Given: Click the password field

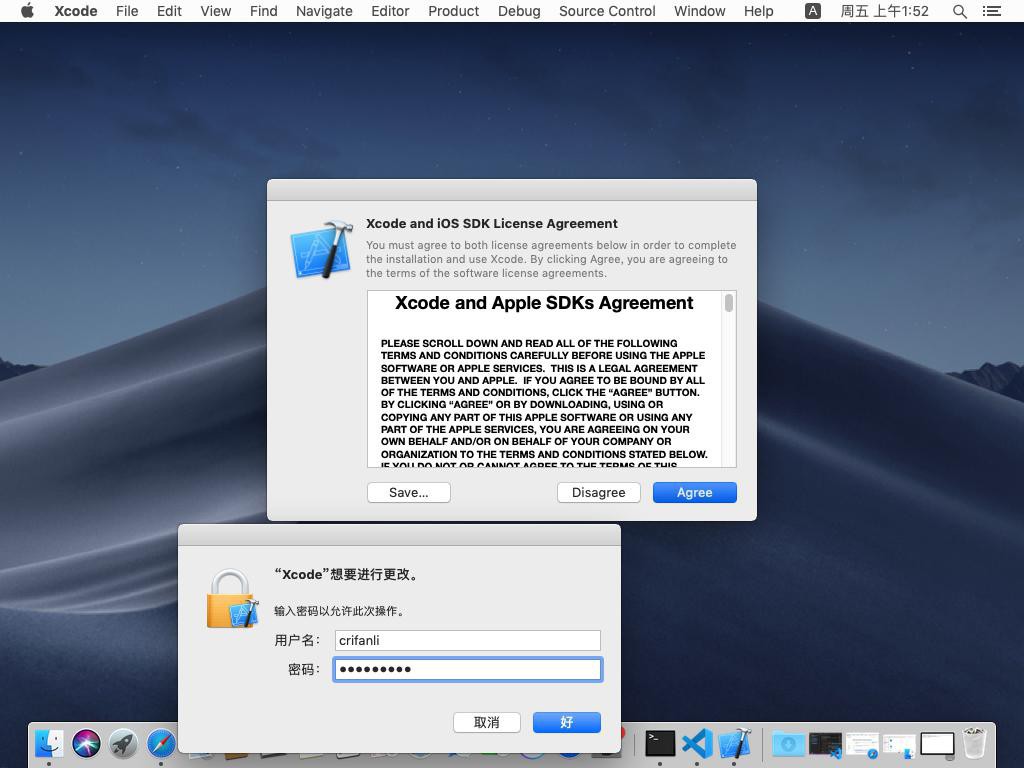Looking at the screenshot, I should click(468, 669).
